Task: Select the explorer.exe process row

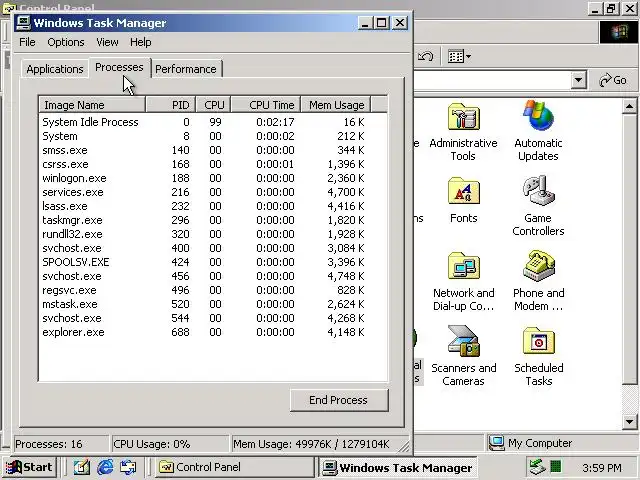Action: (x=204, y=332)
